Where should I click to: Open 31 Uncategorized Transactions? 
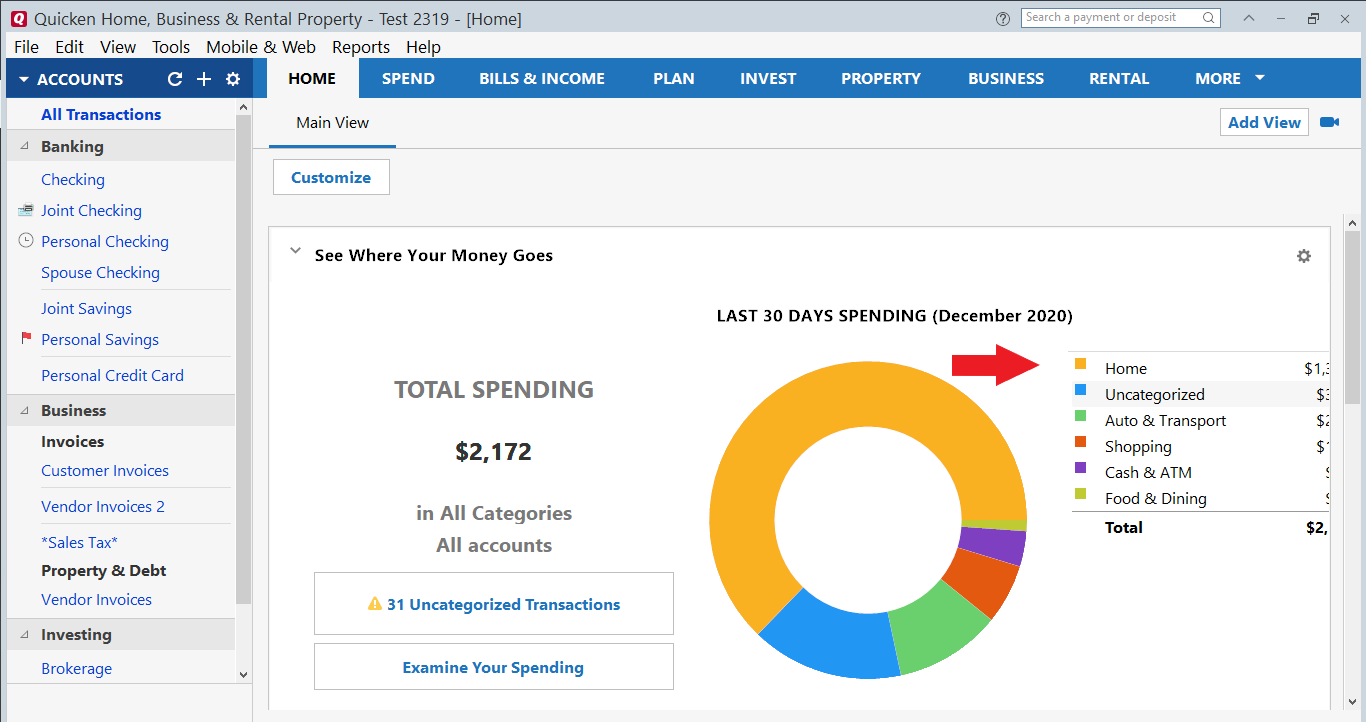pos(494,604)
